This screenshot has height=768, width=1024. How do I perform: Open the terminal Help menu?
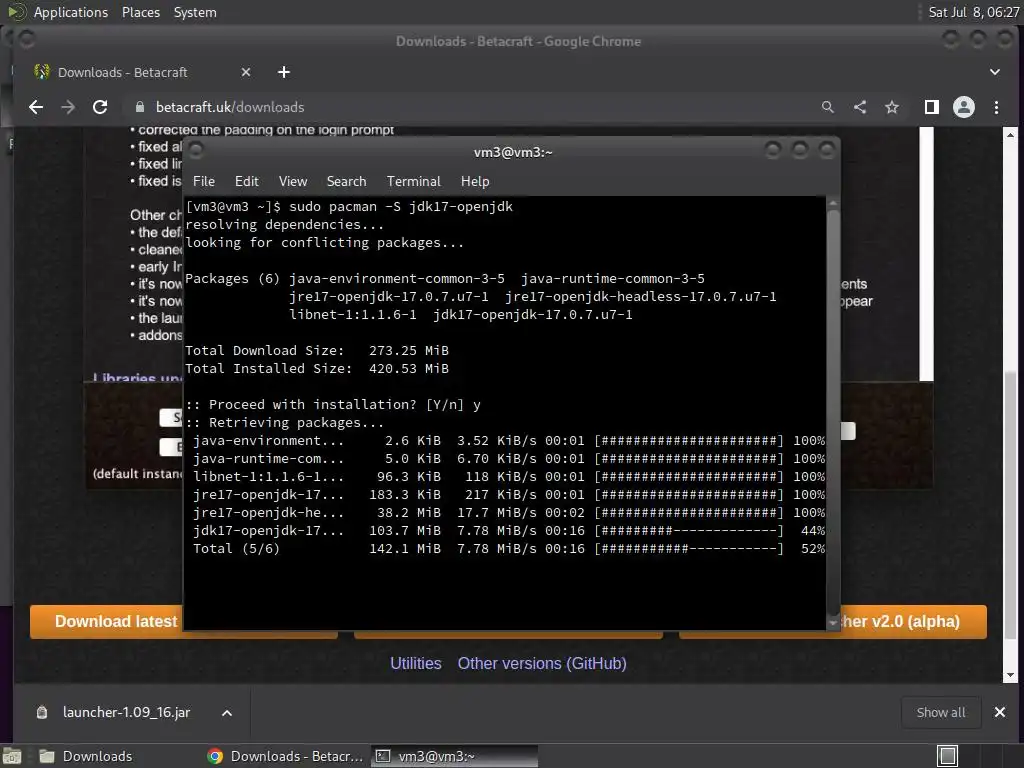[x=475, y=182]
